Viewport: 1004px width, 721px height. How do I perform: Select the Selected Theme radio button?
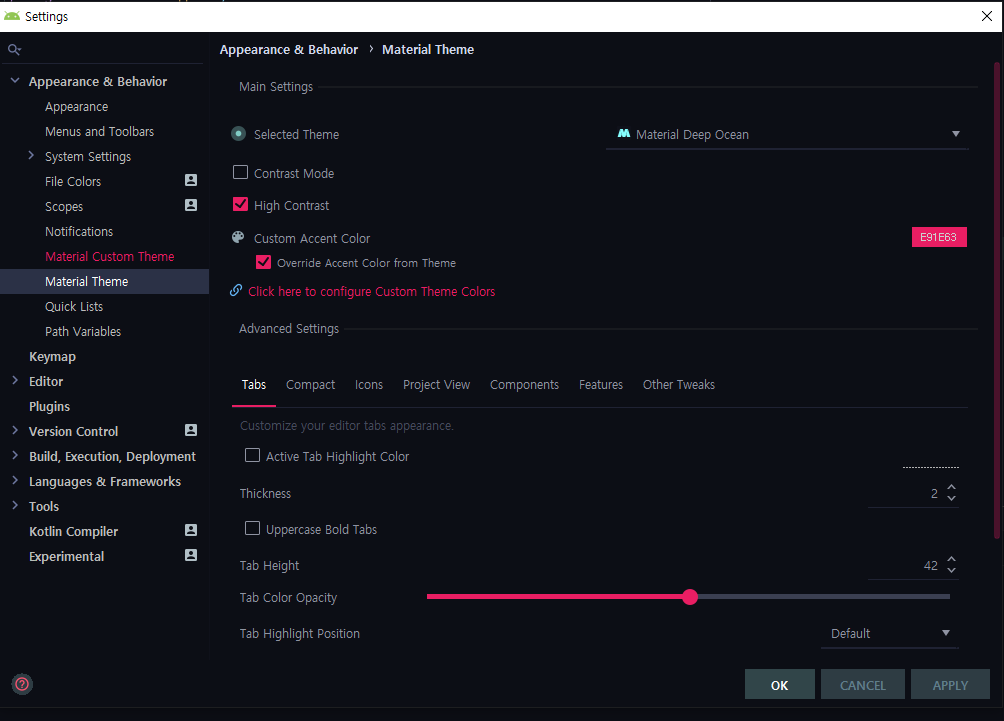pyautogui.click(x=238, y=134)
